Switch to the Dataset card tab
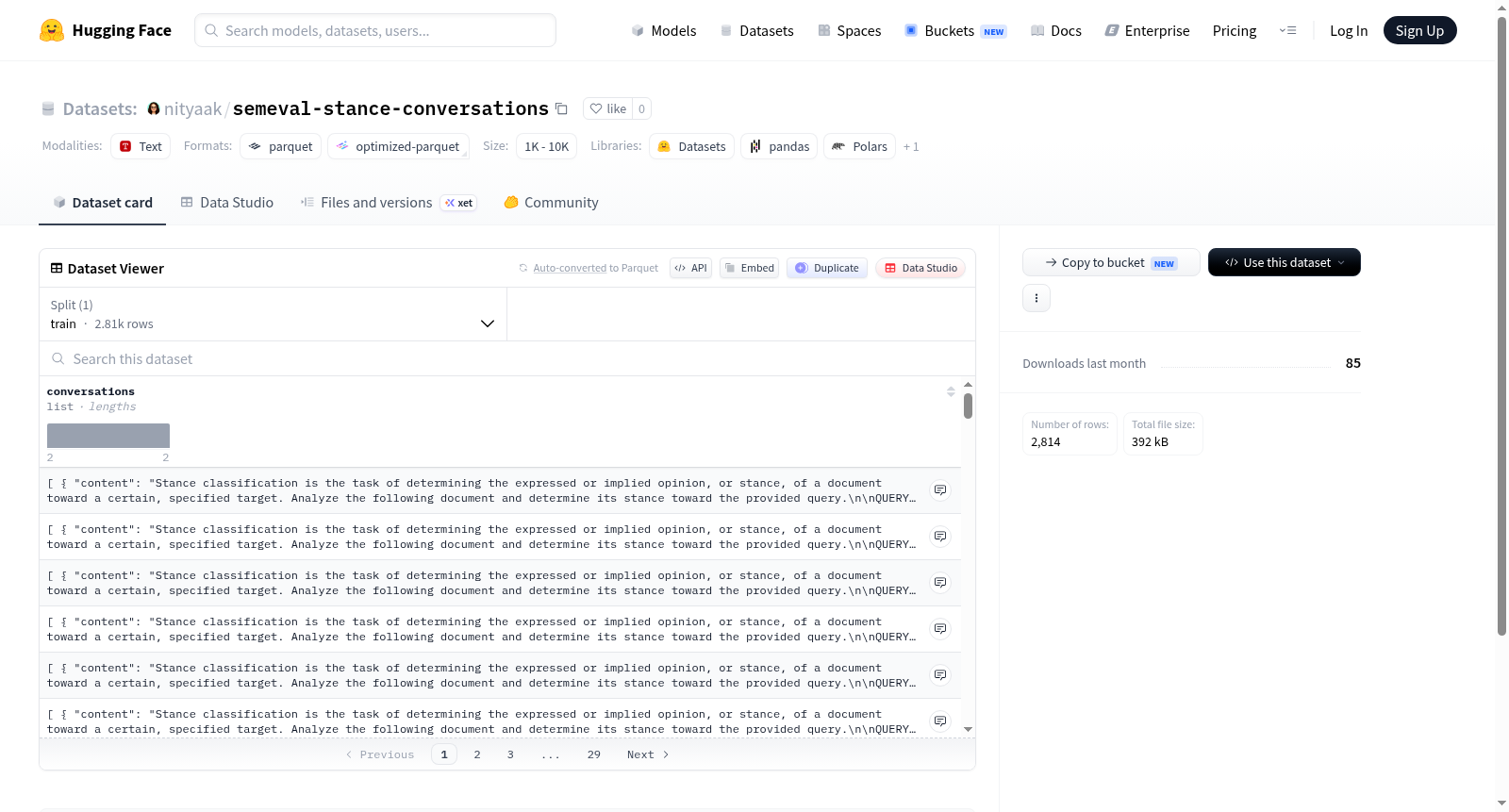The height and width of the screenshot is (812, 1509). [x=103, y=203]
